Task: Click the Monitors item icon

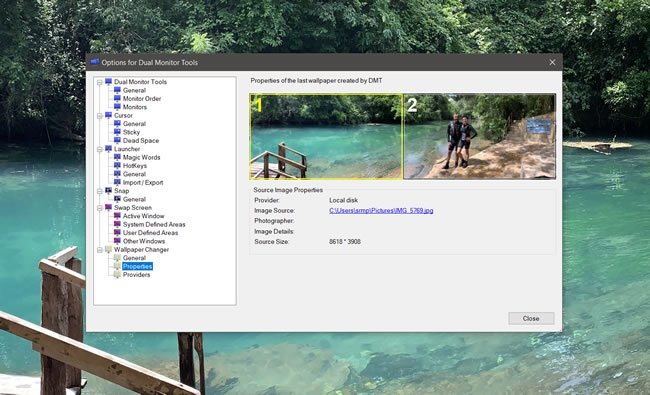Action: [x=117, y=107]
